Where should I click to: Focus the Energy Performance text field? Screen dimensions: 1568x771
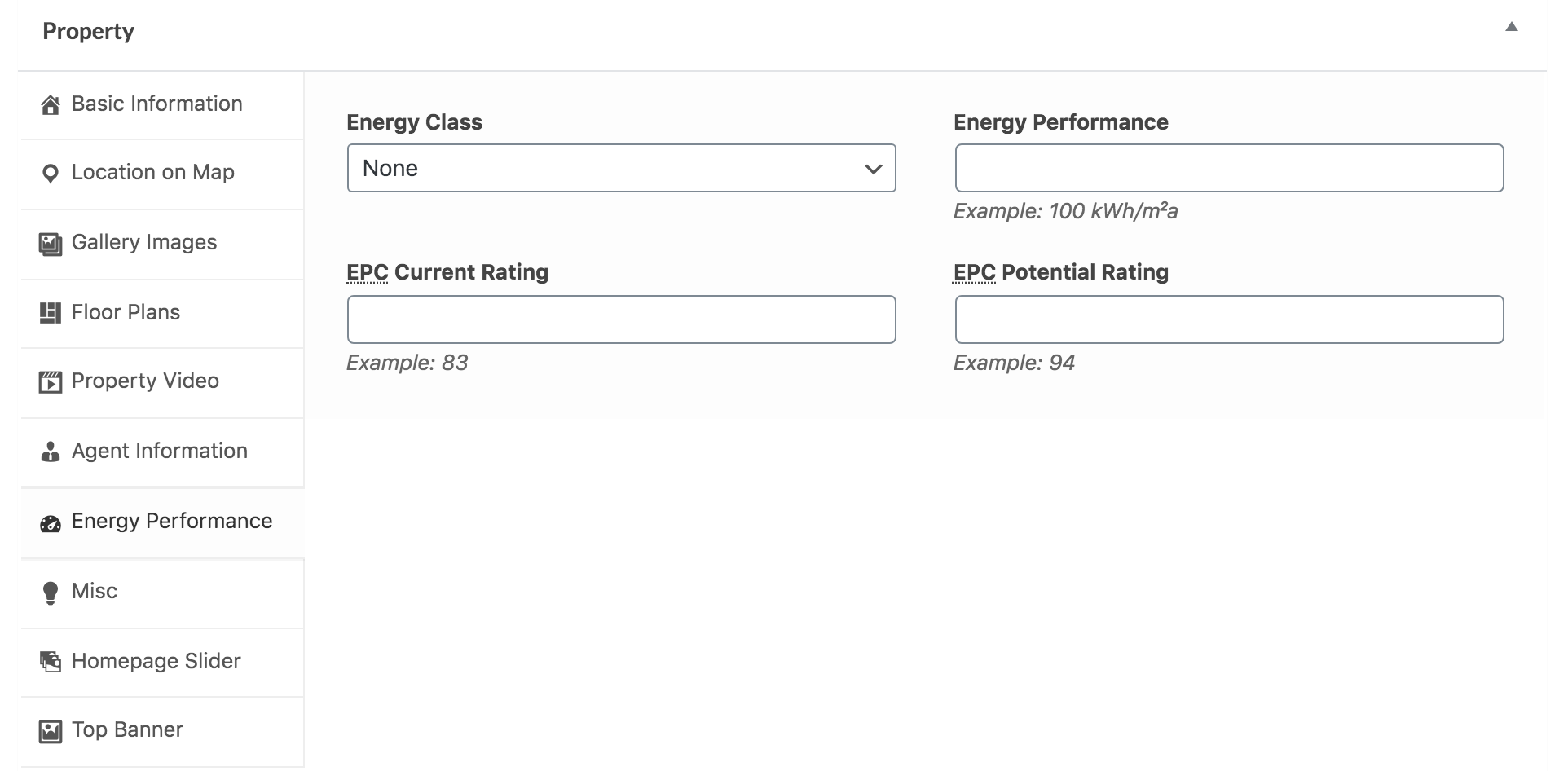(1229, 169)
